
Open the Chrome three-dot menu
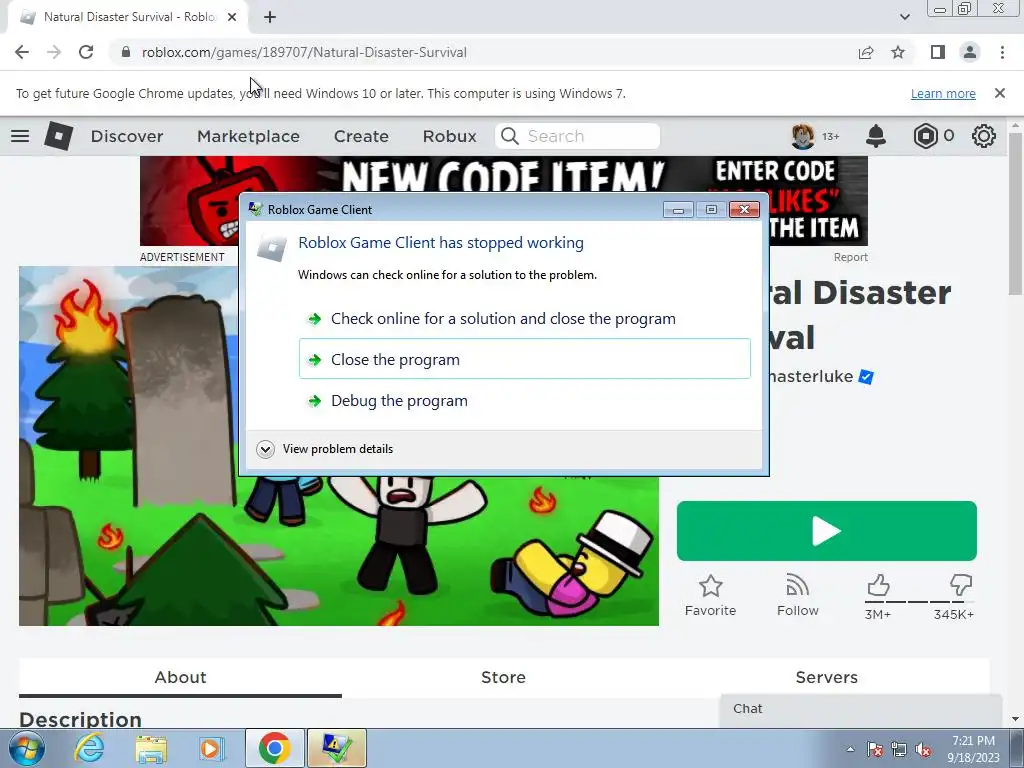1002,52
